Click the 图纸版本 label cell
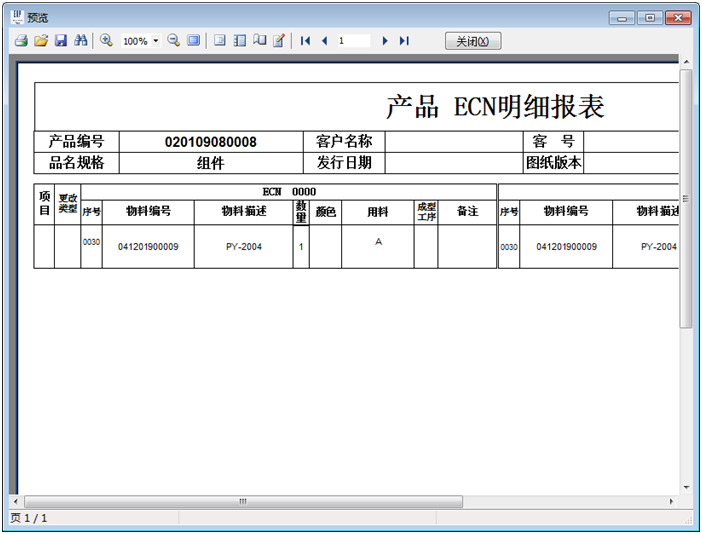Screen dimensions: 702x534 553,162
